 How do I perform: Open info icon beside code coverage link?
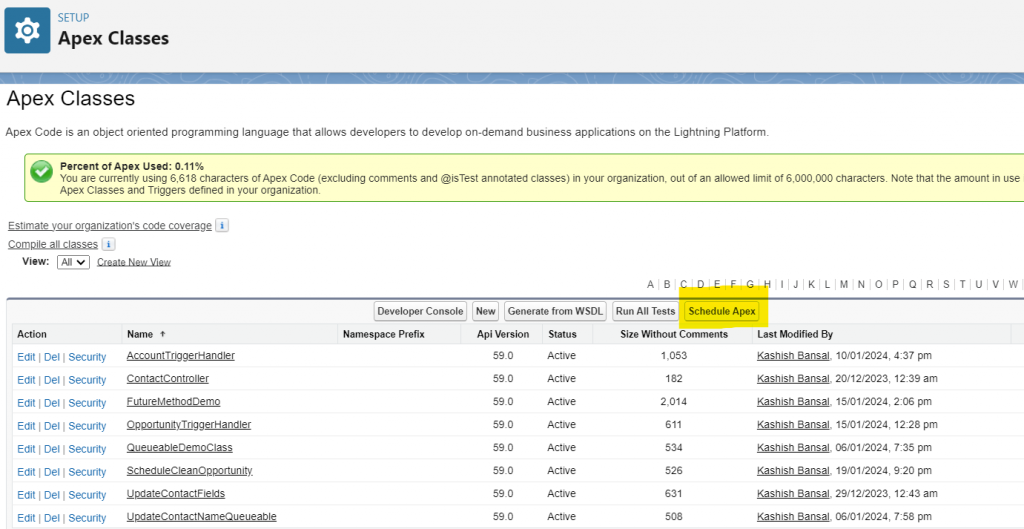click(x=222, y=225)
